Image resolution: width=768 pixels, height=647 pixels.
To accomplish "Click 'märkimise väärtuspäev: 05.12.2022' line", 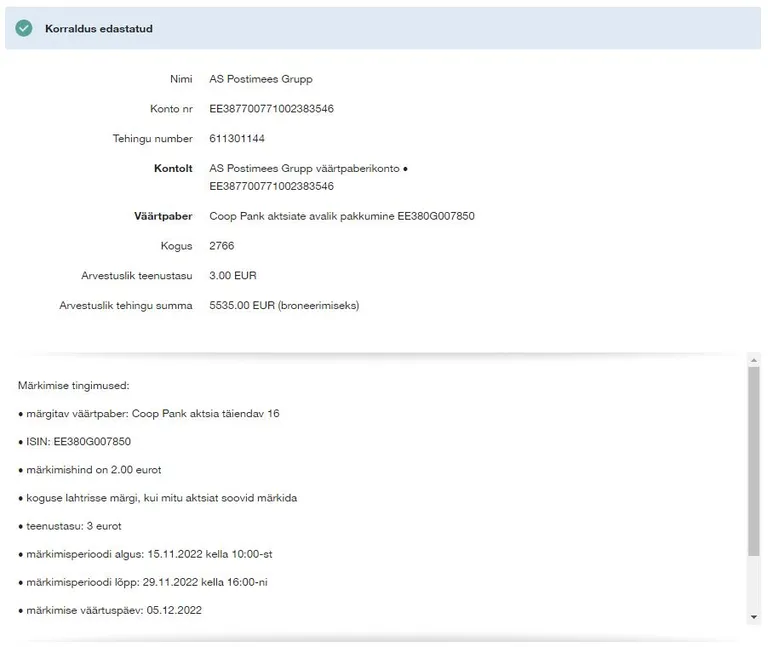I will click(110, 610).
